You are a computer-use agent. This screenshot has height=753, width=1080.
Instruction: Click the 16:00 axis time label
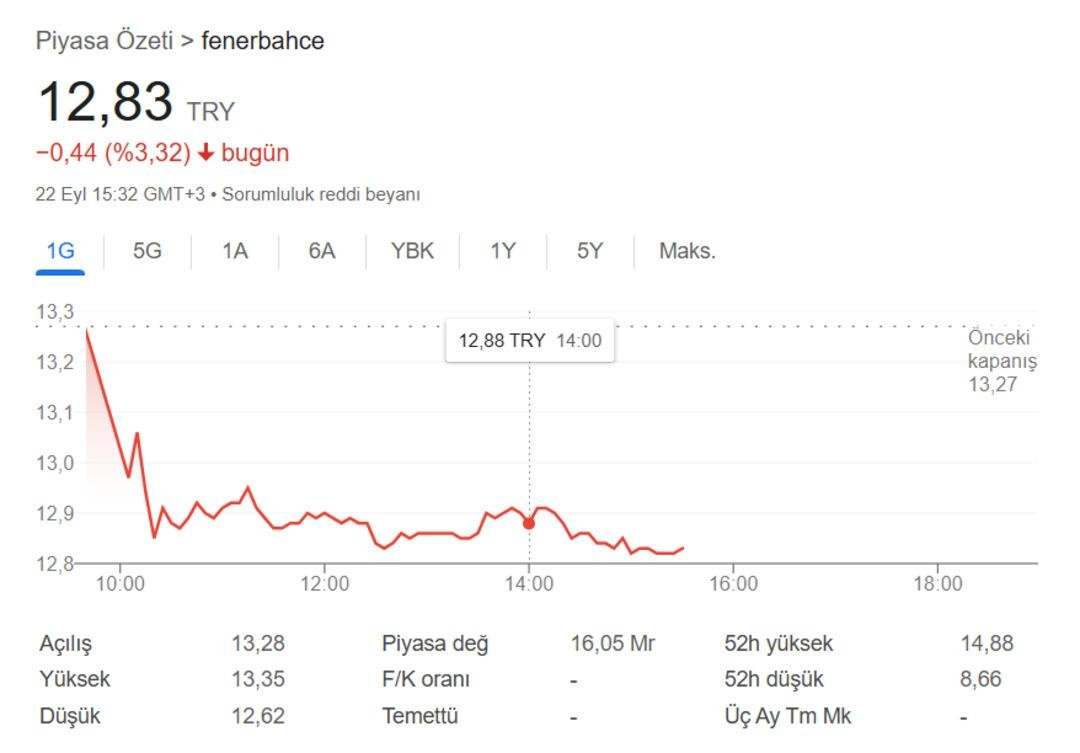(733, 584)
